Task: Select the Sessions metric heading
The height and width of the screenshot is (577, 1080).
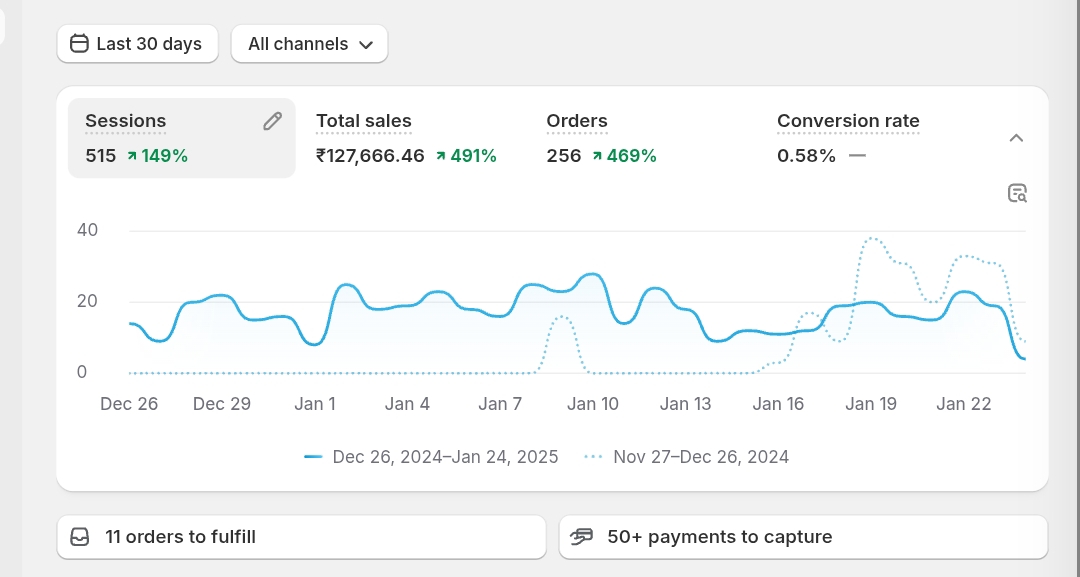Action: (x=126, y=121)
